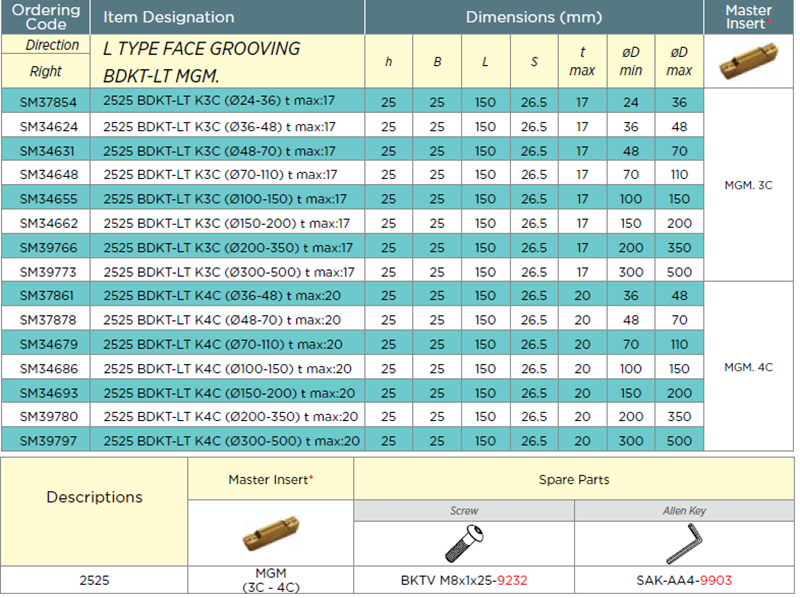Click the øD min column header
The height and width of the screenshot is (598, 800).
[631, 61]
